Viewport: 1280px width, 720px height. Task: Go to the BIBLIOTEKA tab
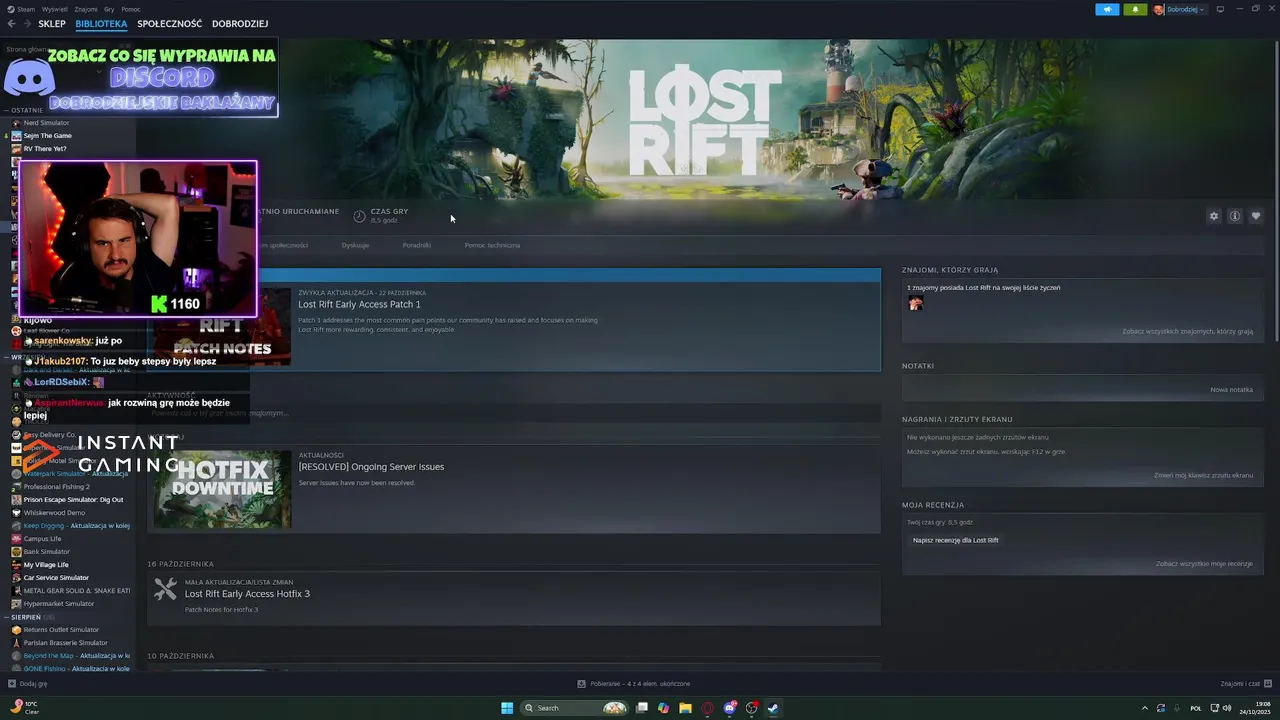[x=101, y=24]
